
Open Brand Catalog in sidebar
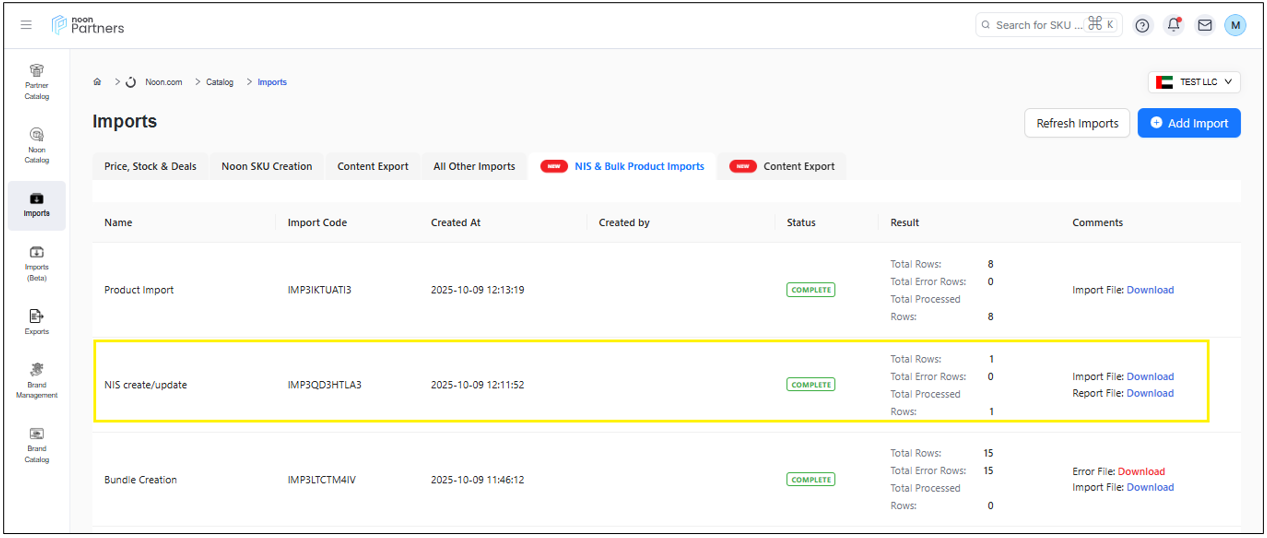[x=37, y=444]
